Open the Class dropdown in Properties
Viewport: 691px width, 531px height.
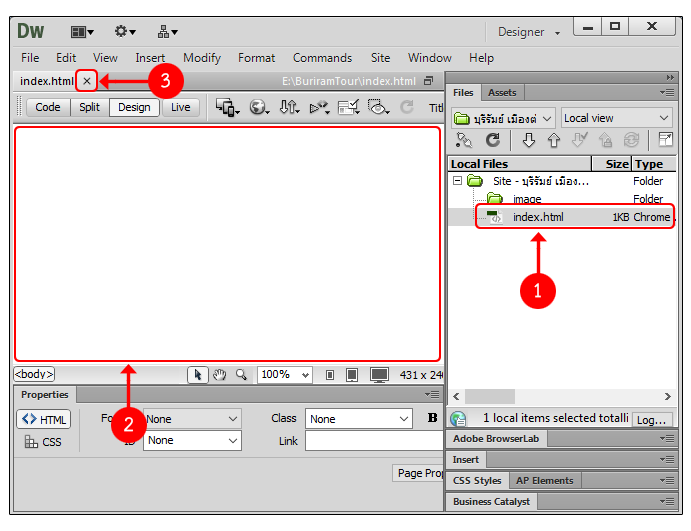(358, 419)
